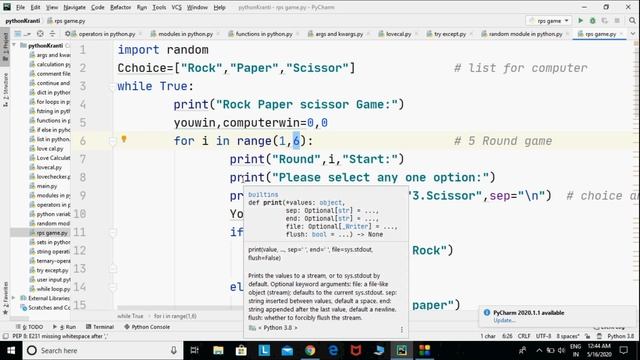Click the UTF-8 encoding status widget

[x=543, y=336]
